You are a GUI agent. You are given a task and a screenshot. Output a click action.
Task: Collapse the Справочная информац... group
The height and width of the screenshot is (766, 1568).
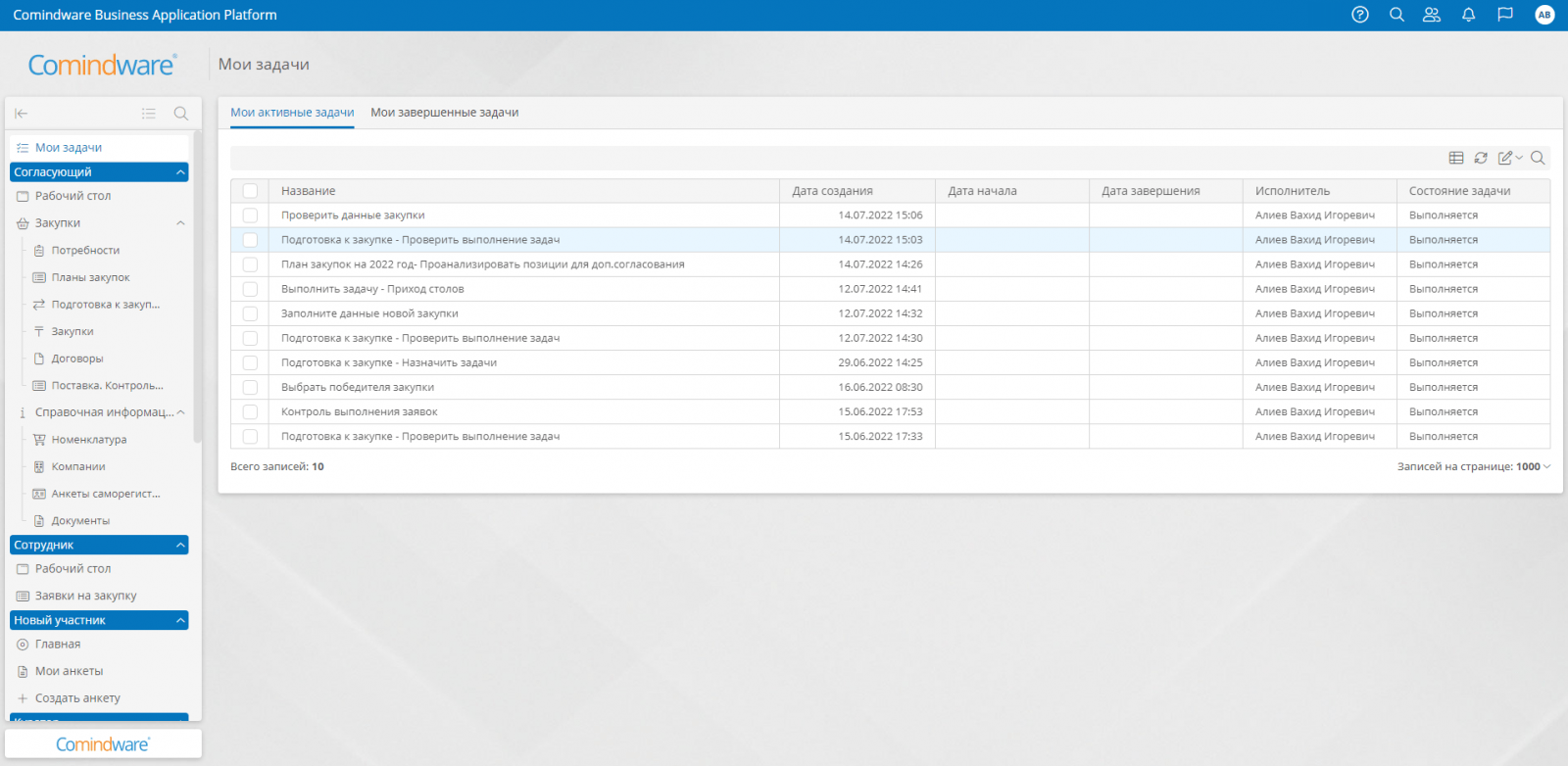[180, 412]
